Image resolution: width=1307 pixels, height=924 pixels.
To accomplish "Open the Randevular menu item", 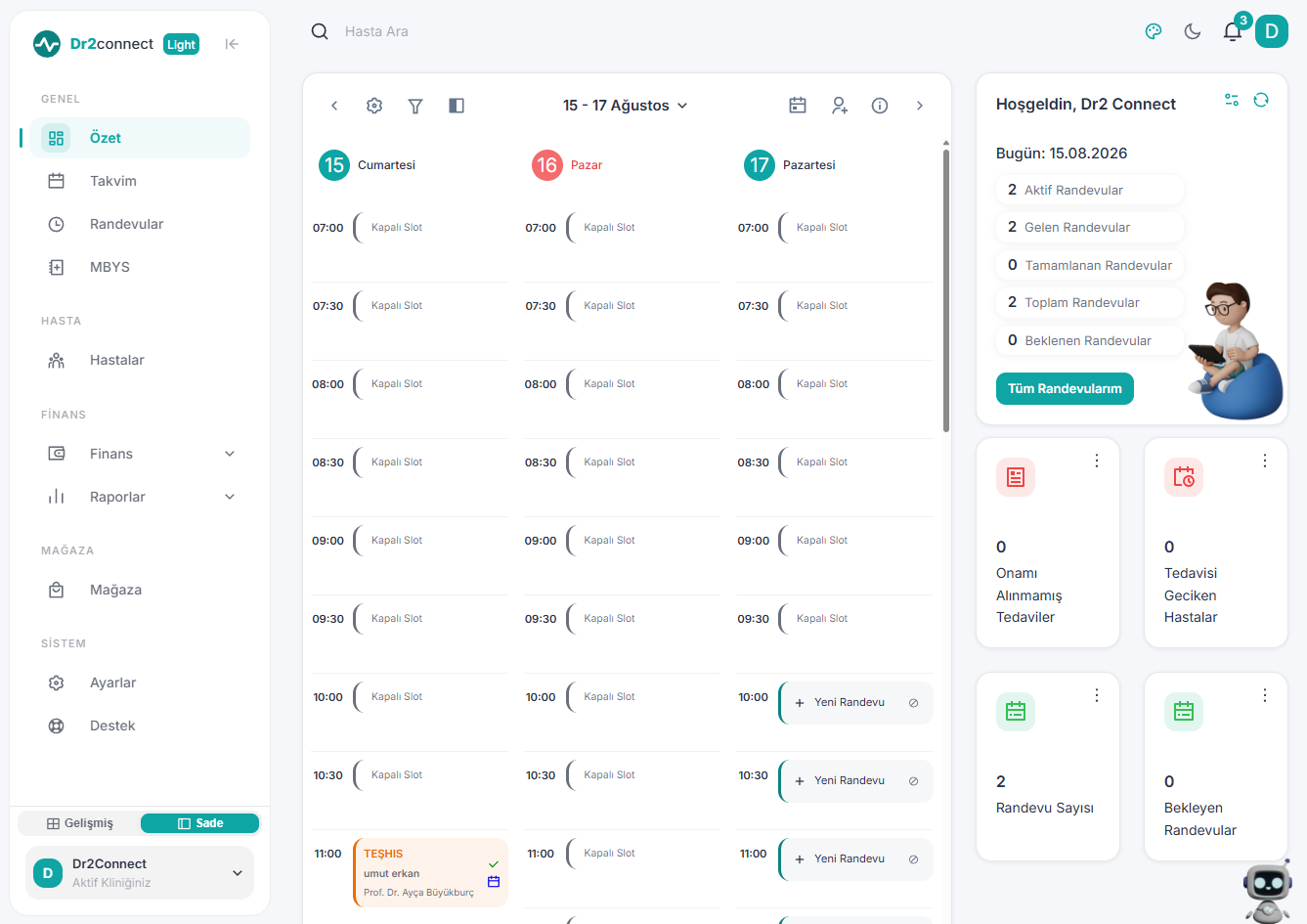I will pos(140,224).
